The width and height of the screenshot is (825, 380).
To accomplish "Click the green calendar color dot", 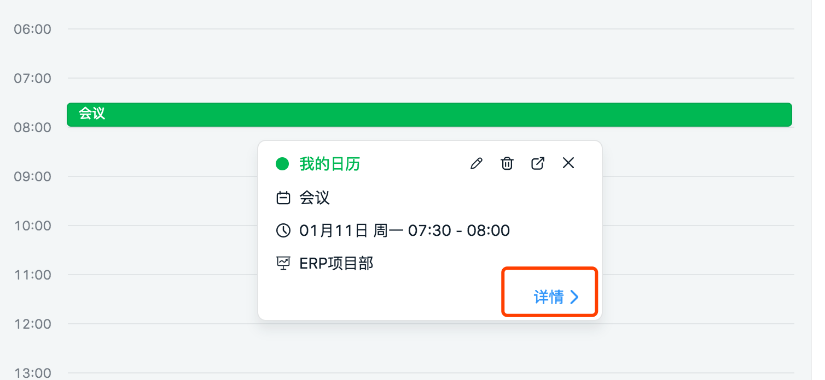I will [x=283, y=164].
